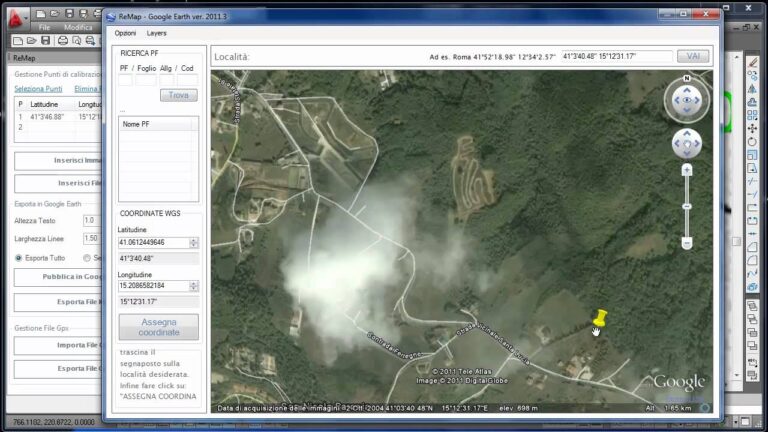This screenshot has width=768, height=432.
Task: Pan map right with move joystick arrow
Action: tap(697, 144)
